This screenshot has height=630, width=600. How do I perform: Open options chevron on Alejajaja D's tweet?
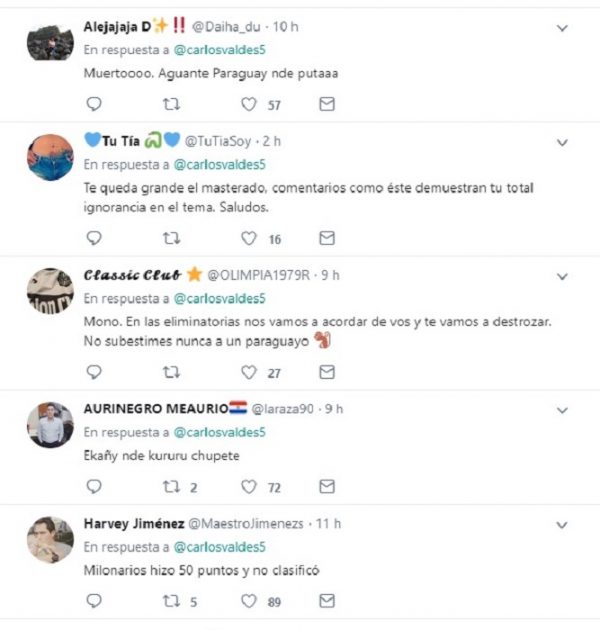[562, 28]
